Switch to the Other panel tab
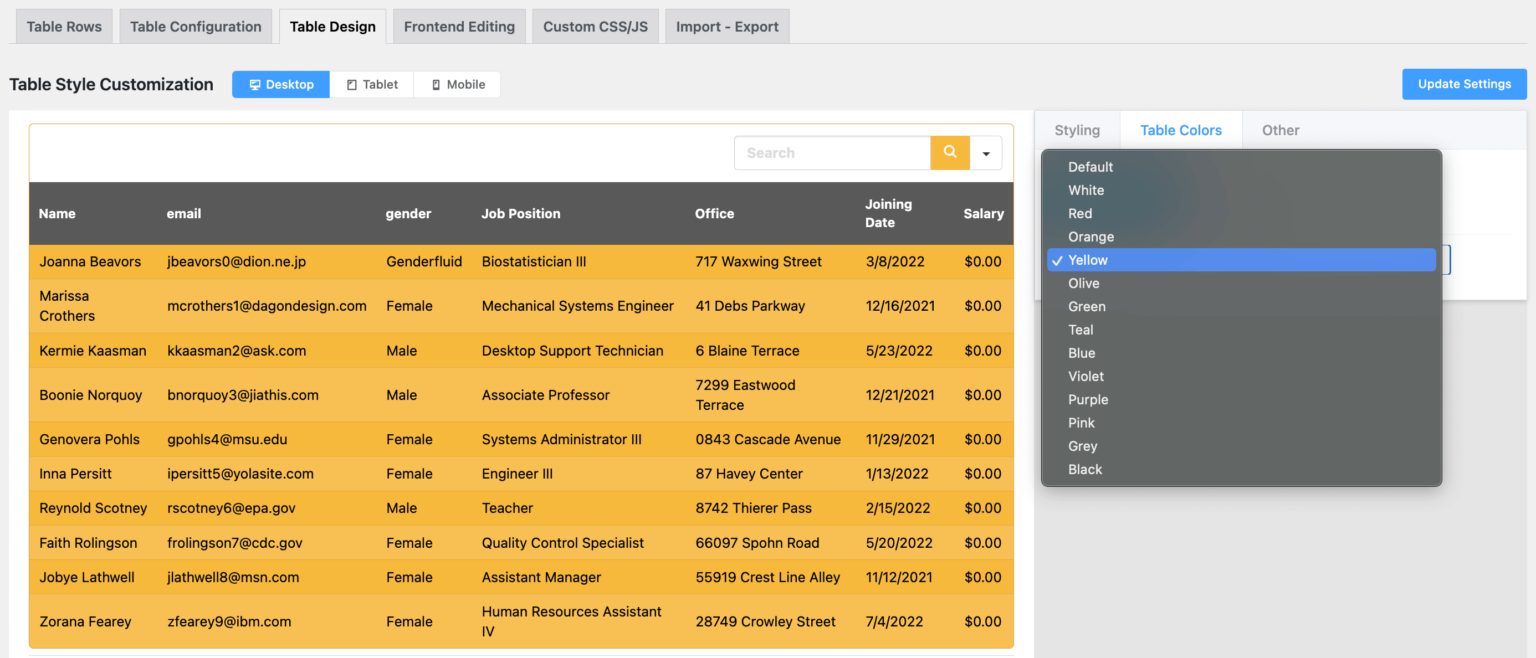This screenshot has height=658, width=1536. coord(1280,130)
